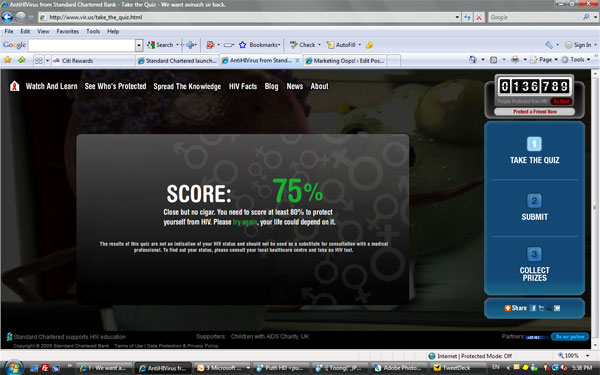Switch to the Citi Rewards tab

point(93,60)
